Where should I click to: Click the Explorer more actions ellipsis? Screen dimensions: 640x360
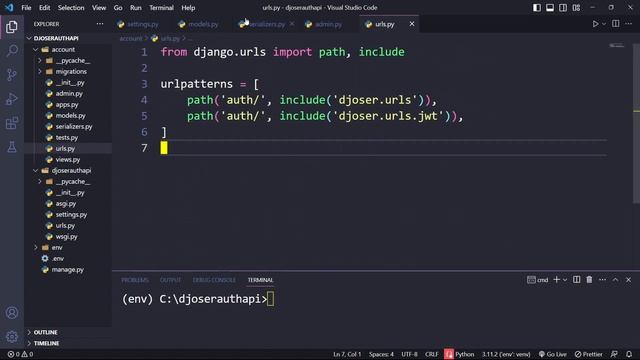pos(100,24)
